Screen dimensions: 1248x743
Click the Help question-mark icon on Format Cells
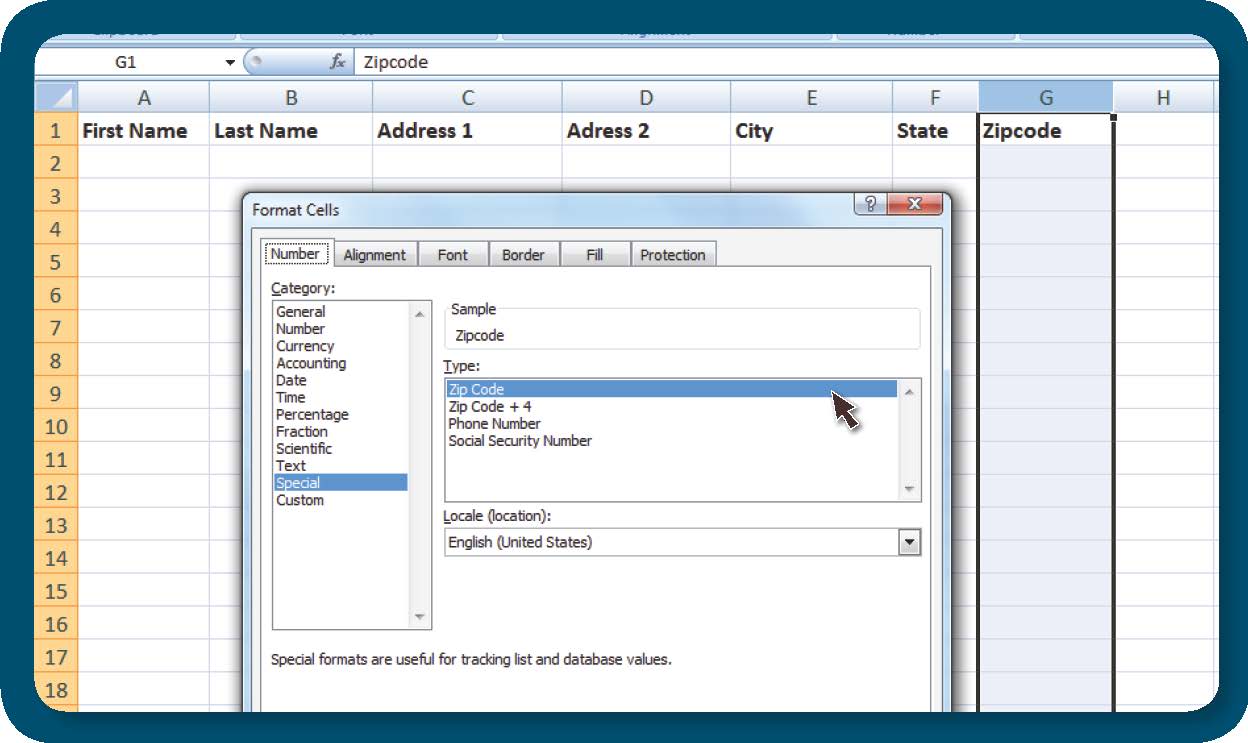point(871,204)
